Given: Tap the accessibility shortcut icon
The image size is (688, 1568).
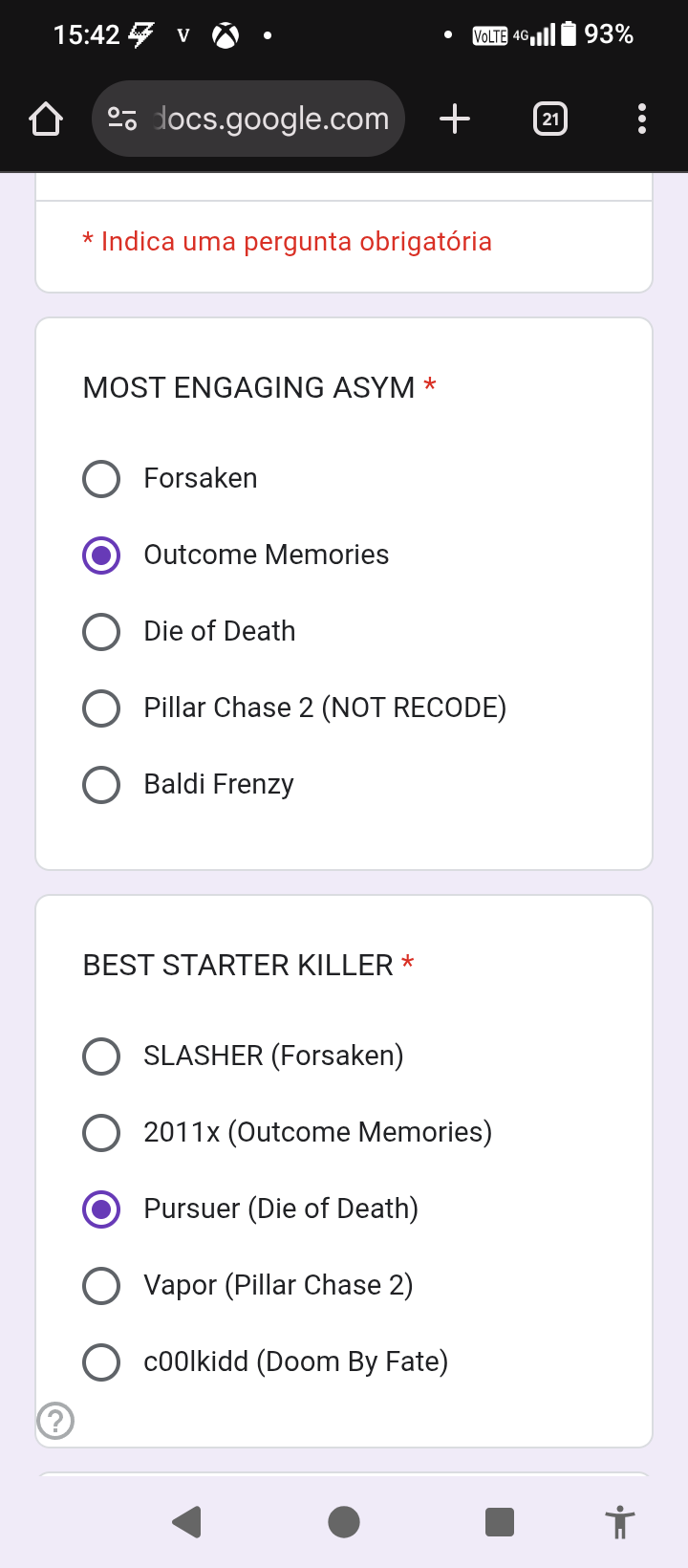Looking at the screenshot, I should 619,1521.
